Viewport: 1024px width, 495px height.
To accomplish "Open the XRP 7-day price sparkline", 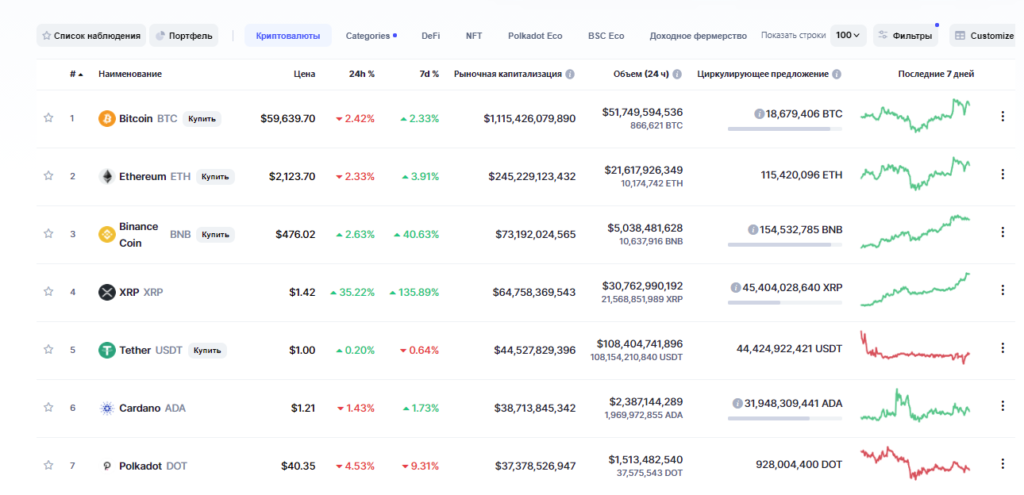I will coord(916,289).
